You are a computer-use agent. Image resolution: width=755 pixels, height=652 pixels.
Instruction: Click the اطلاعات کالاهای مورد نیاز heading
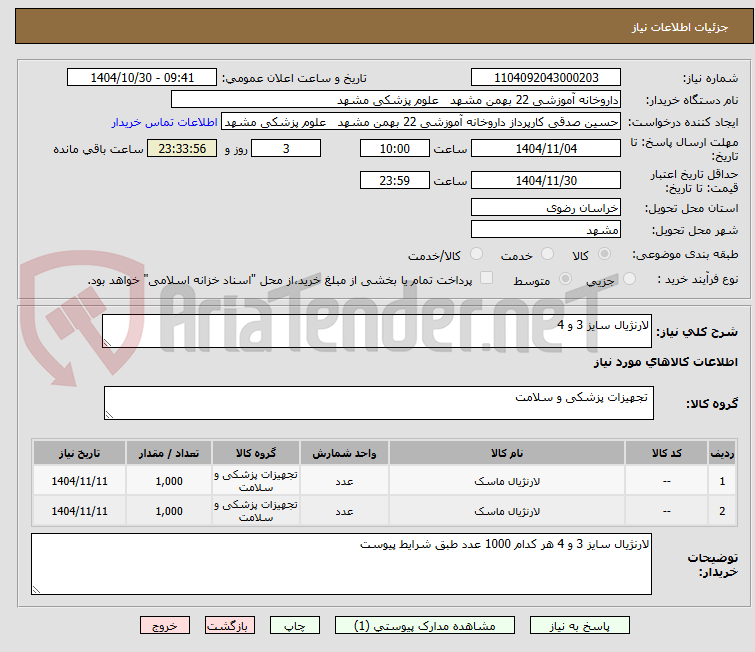[665, 362]
